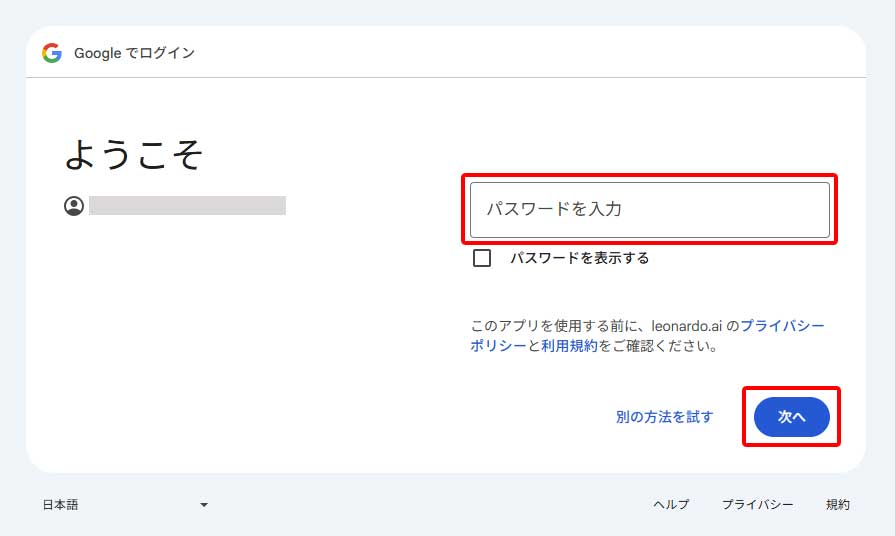Click the Google logo icon
Image resolution: width=895 pixels, height=536 pixels.
(x=52, y=53)
